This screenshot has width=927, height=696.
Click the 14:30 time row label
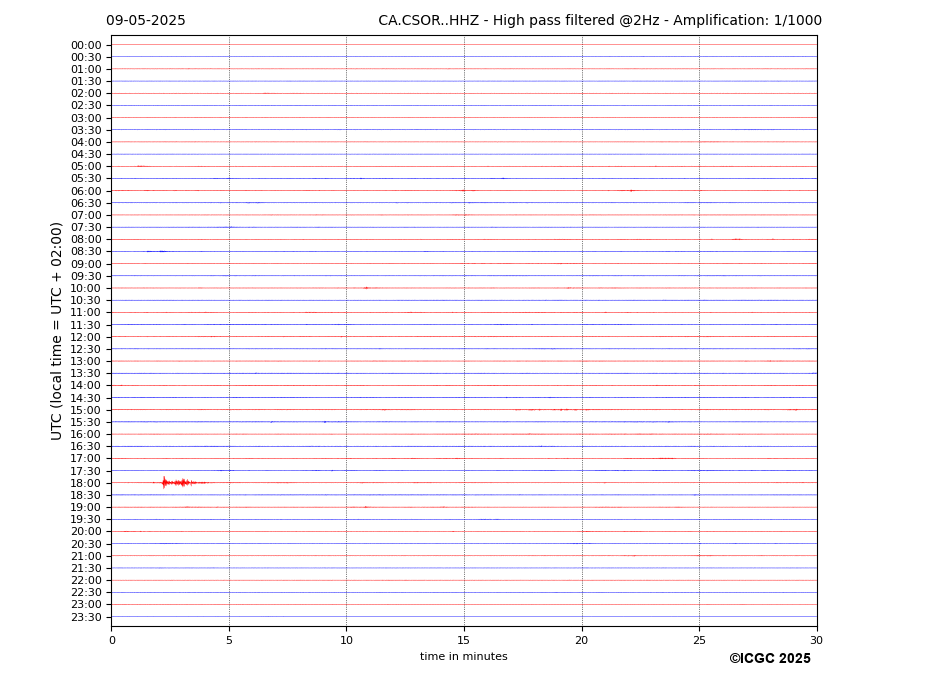point(86,398)
